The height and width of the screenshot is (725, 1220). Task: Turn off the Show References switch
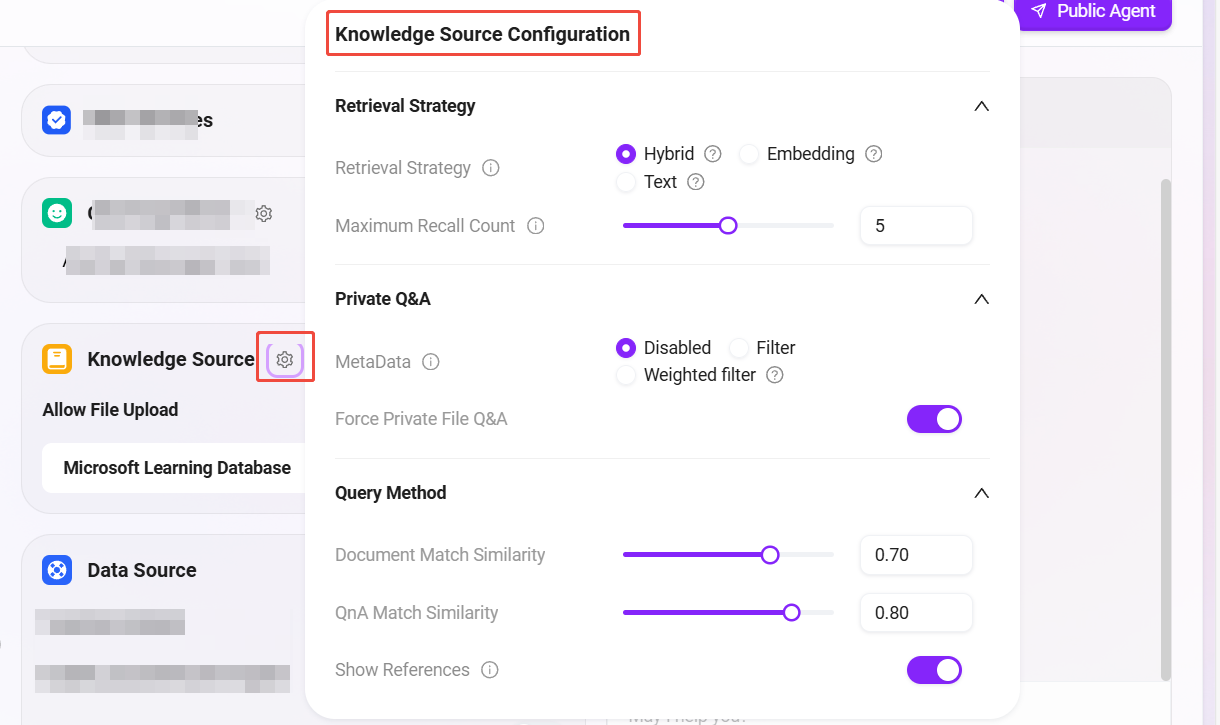click(x=934, y=670)
